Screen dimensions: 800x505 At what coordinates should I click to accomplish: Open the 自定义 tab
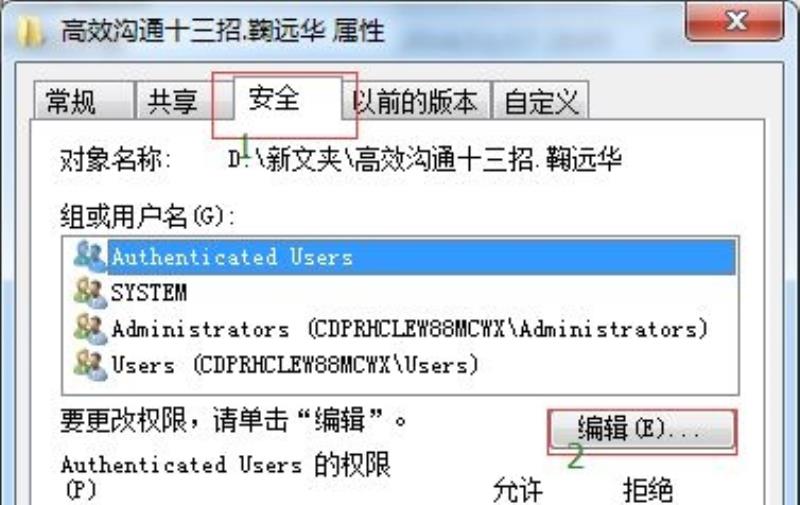point(540,100)
